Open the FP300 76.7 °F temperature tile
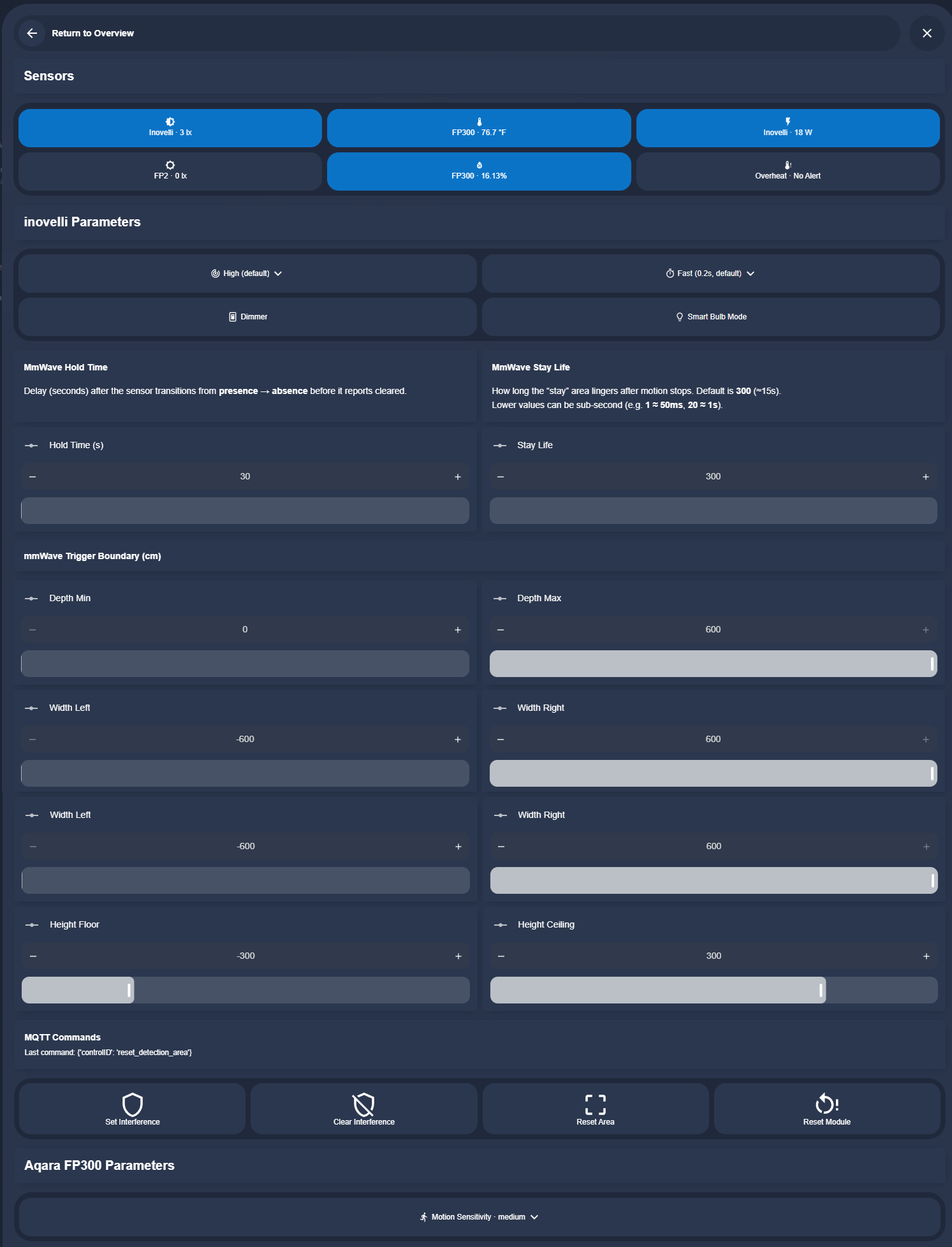The height and width of the screenshot is (1247, 952). point(479,128)
